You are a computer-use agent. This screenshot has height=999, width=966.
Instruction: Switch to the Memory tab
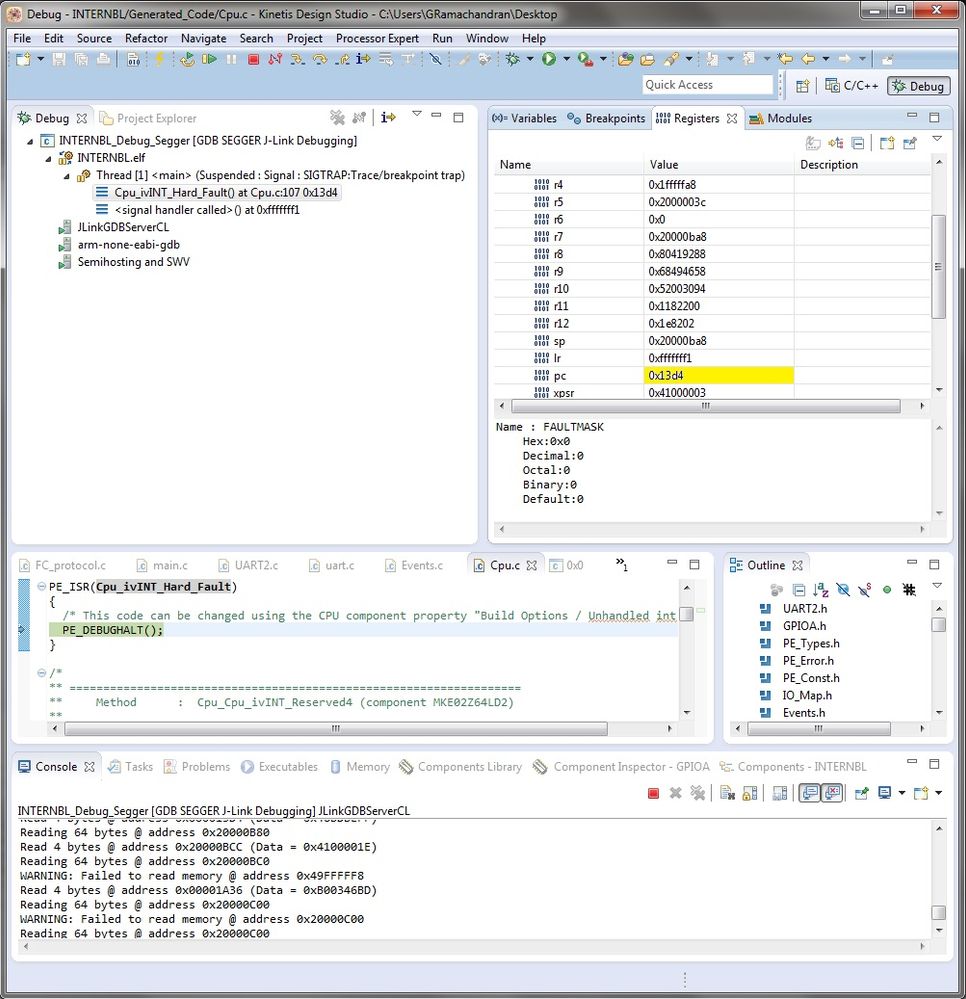(x=360, y=767)
